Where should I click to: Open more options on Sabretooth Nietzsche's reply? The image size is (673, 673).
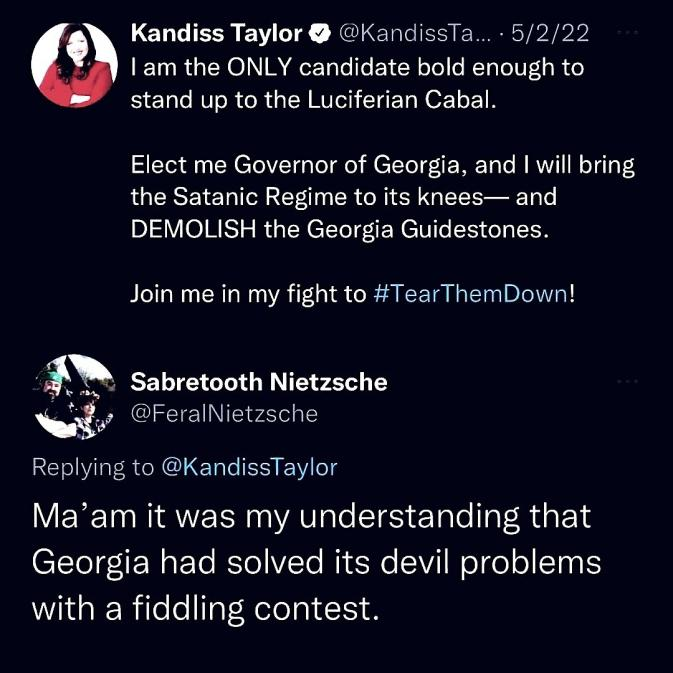(x=627, y=382)
